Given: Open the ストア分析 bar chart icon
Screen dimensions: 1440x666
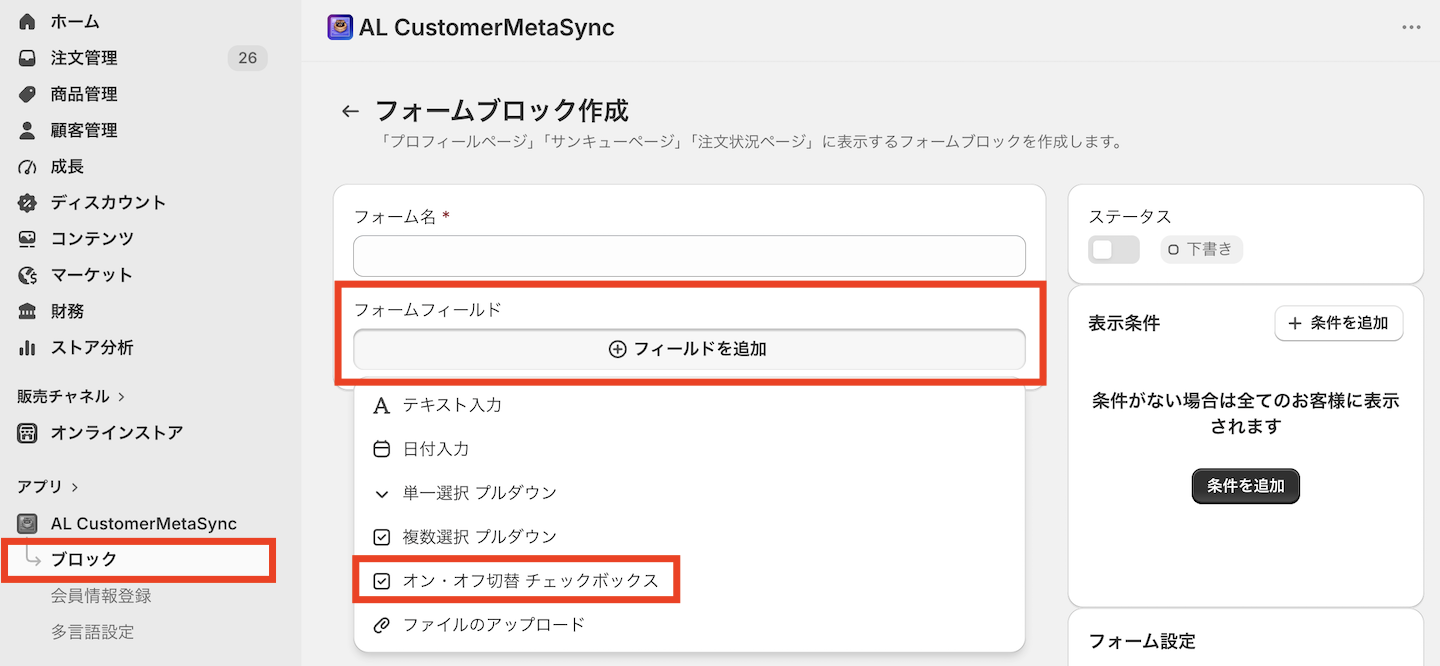Looking at the screenshot, I should coord(28,348).
